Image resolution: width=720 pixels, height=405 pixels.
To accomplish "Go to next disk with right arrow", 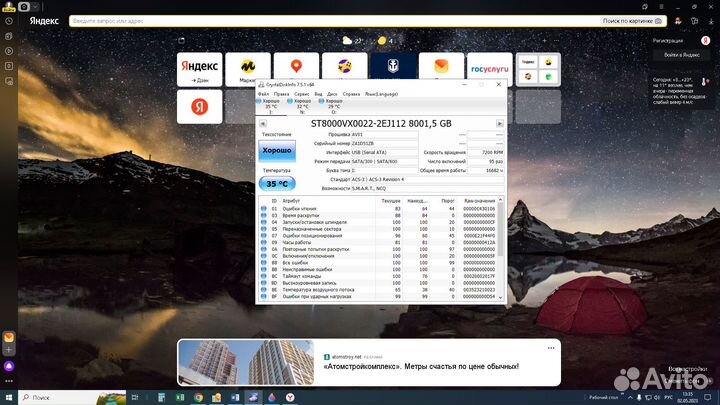I will coord(500,124).
